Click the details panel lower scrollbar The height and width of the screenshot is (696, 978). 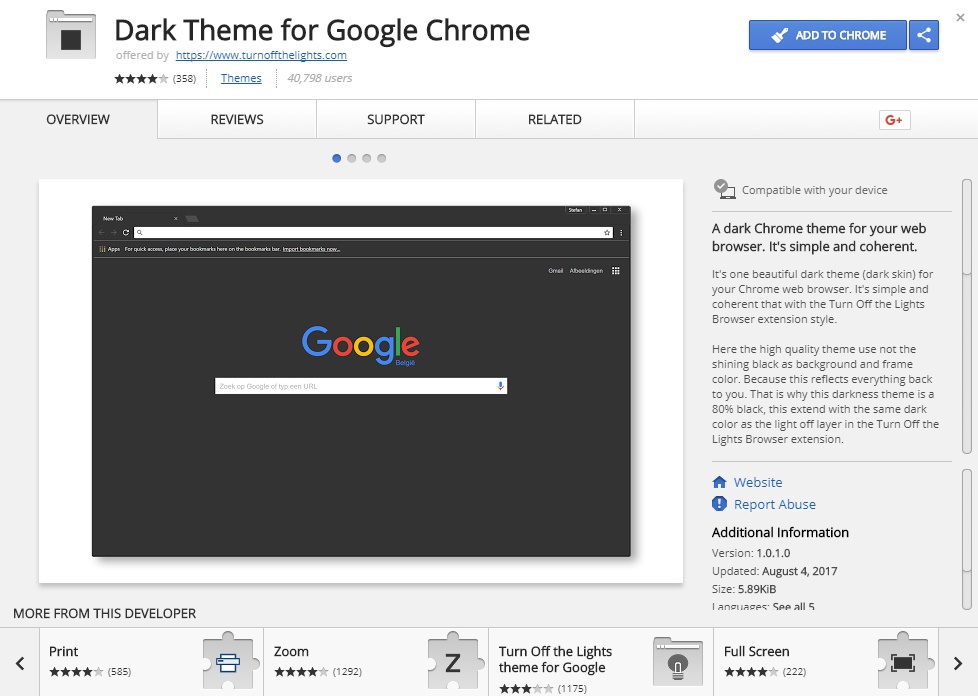pos(967,539)
